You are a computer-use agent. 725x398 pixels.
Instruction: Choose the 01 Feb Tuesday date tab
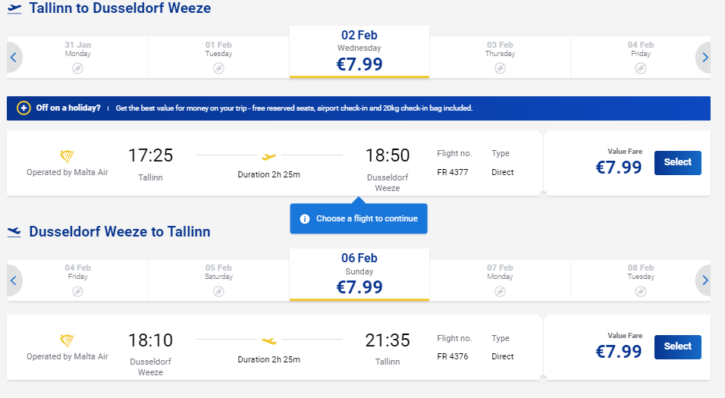219,57
